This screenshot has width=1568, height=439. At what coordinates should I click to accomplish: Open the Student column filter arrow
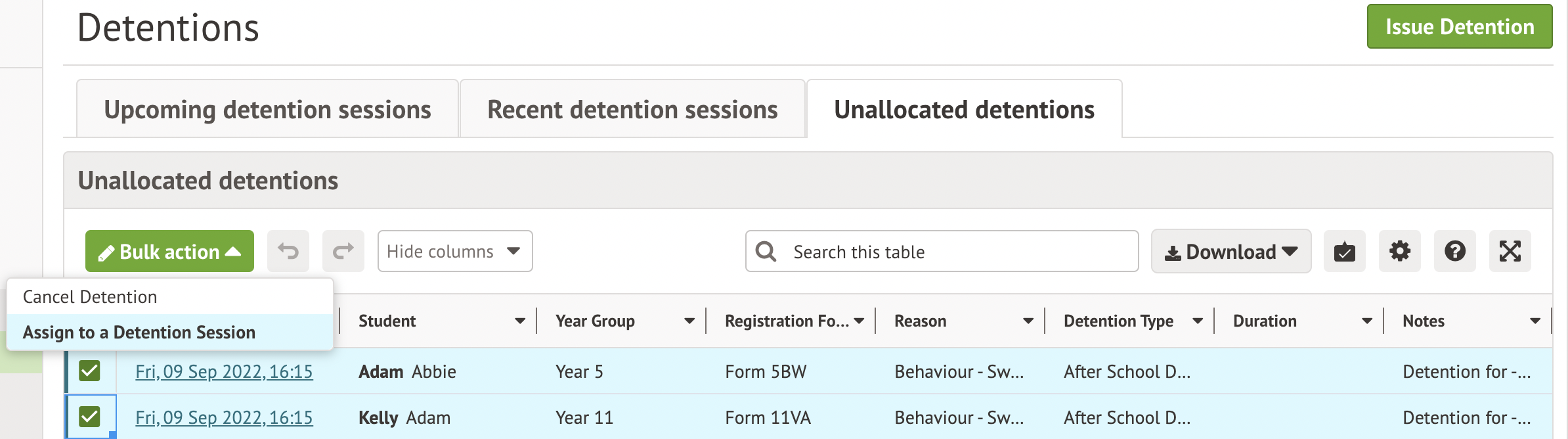coord(520,321)
